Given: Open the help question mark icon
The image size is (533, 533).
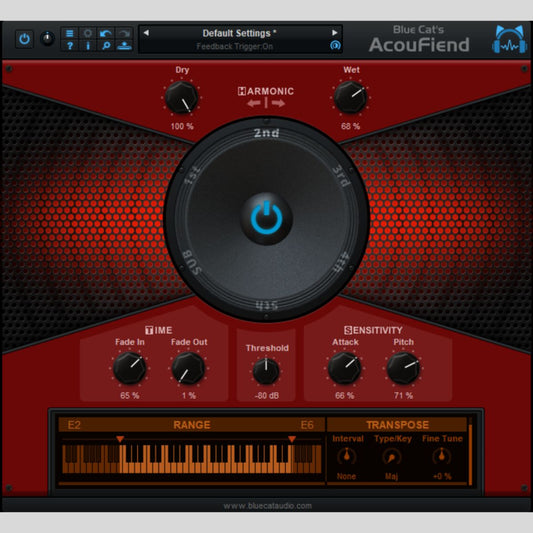Looking at the screenshot, I should [70, 45].
